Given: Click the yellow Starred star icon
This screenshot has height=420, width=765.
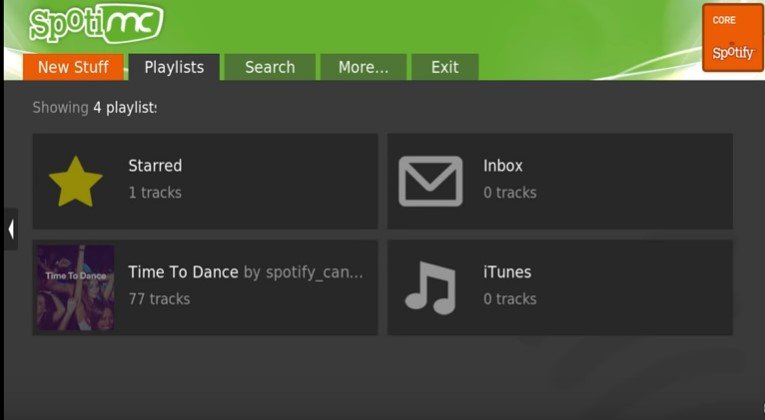Looking at the screenshot, I should [x=76, y=181].
